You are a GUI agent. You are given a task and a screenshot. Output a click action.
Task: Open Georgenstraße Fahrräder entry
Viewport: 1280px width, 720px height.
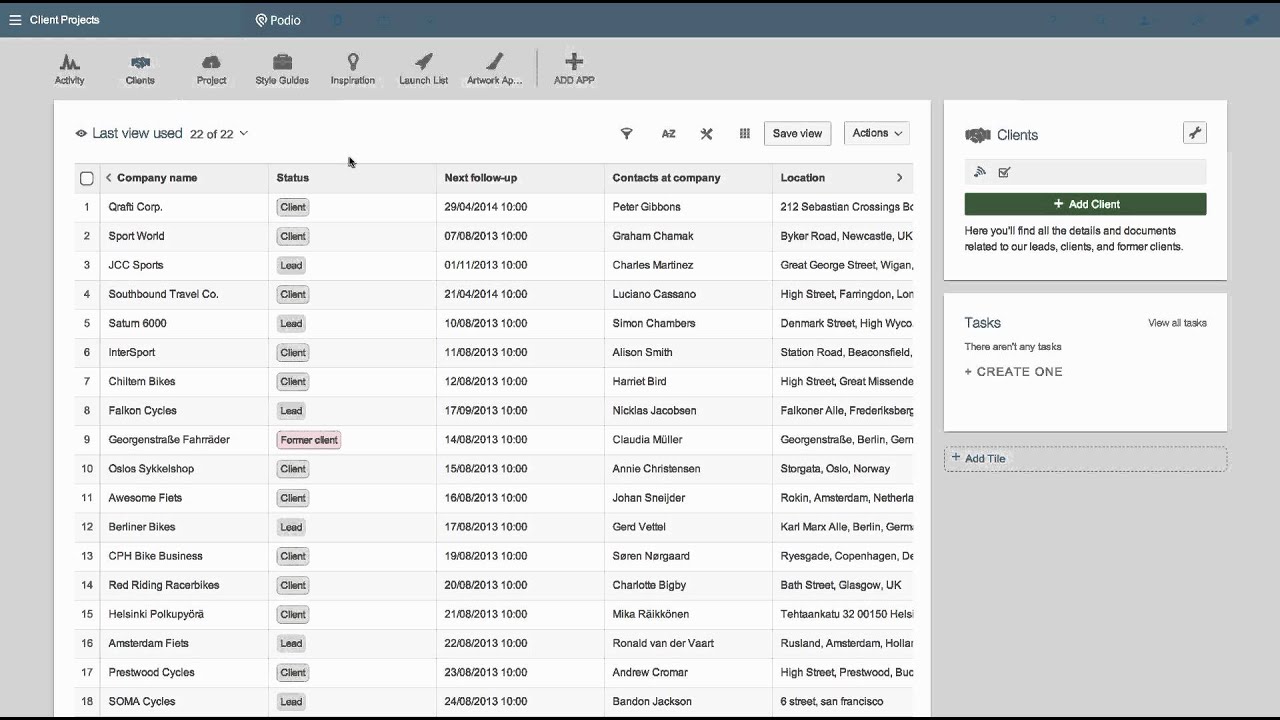pyautogui.click(x=169, y=439)
